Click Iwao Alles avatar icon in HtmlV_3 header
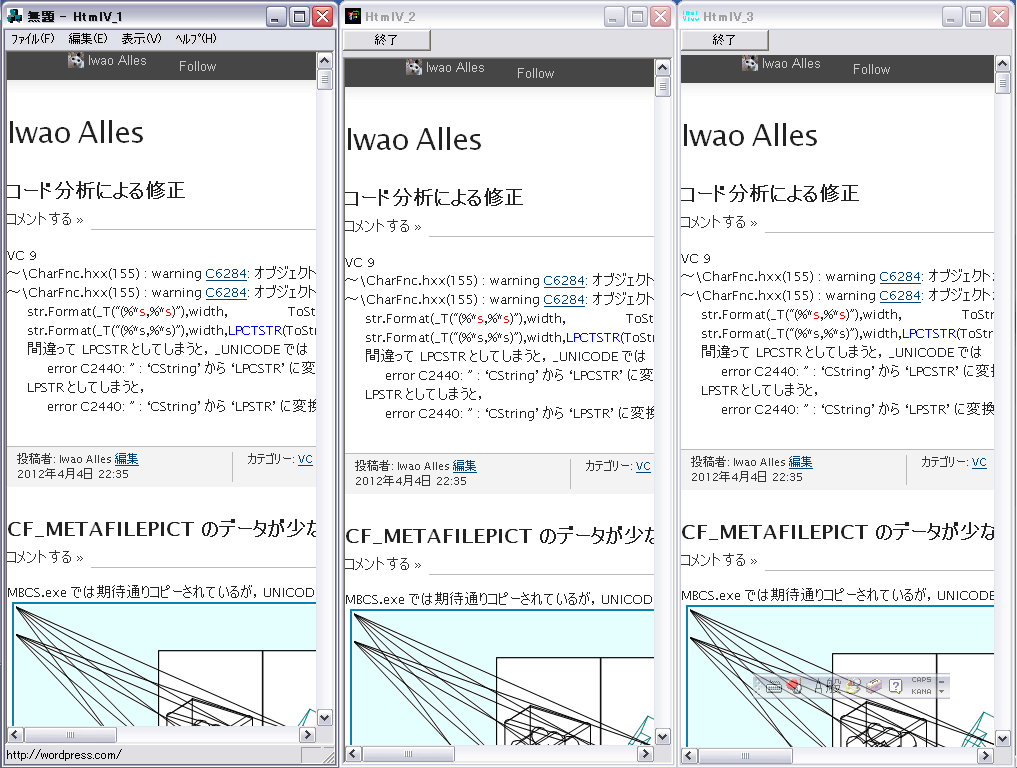Image resolution: width=1017 pixels, height=768 pixels. click(750, 64)
